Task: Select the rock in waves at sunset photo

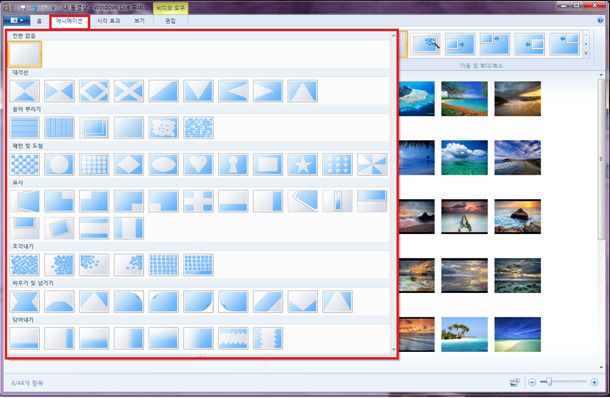Action: click(x=517, y=217)
